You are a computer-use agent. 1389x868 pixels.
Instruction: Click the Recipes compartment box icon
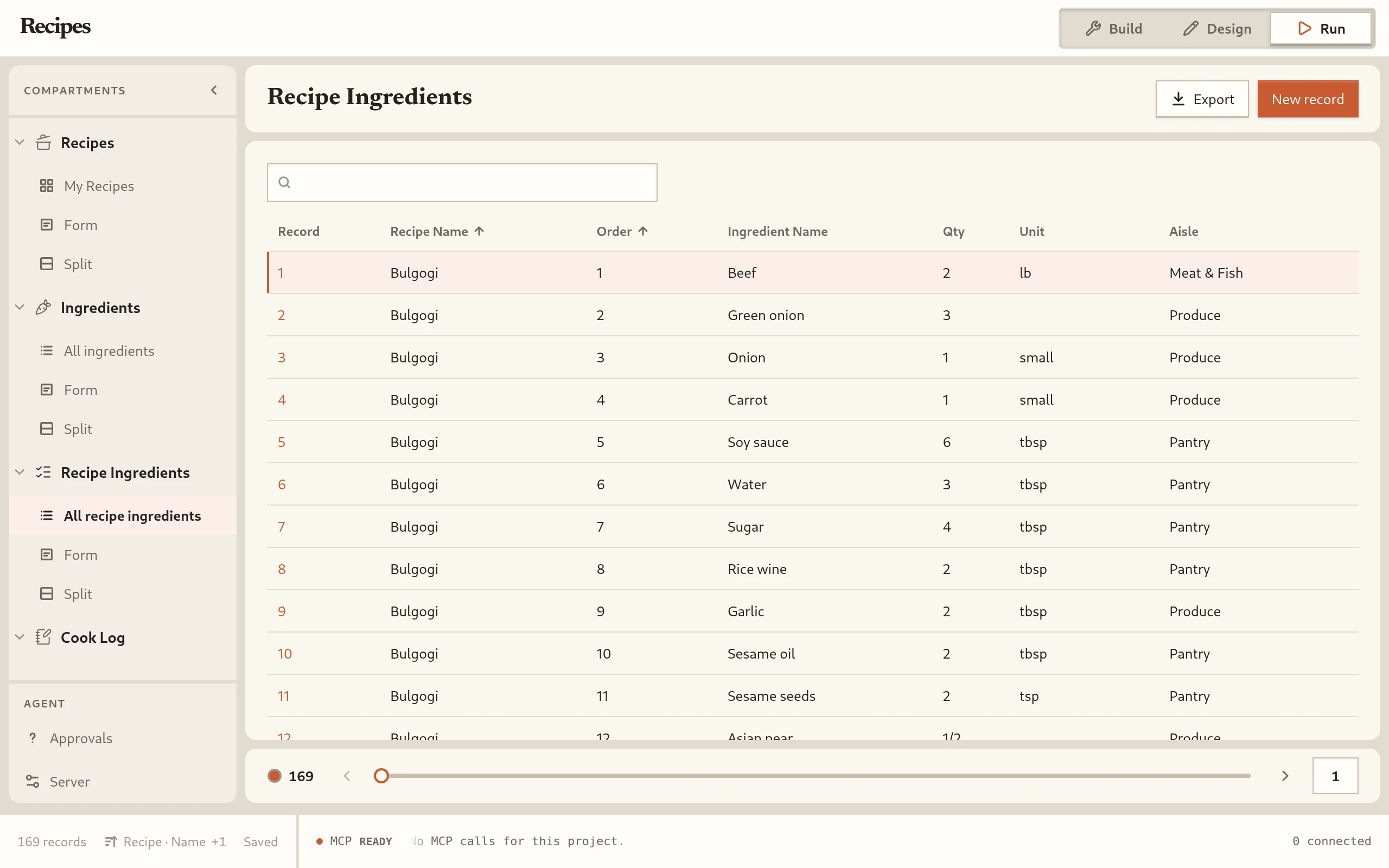(43, 142)
